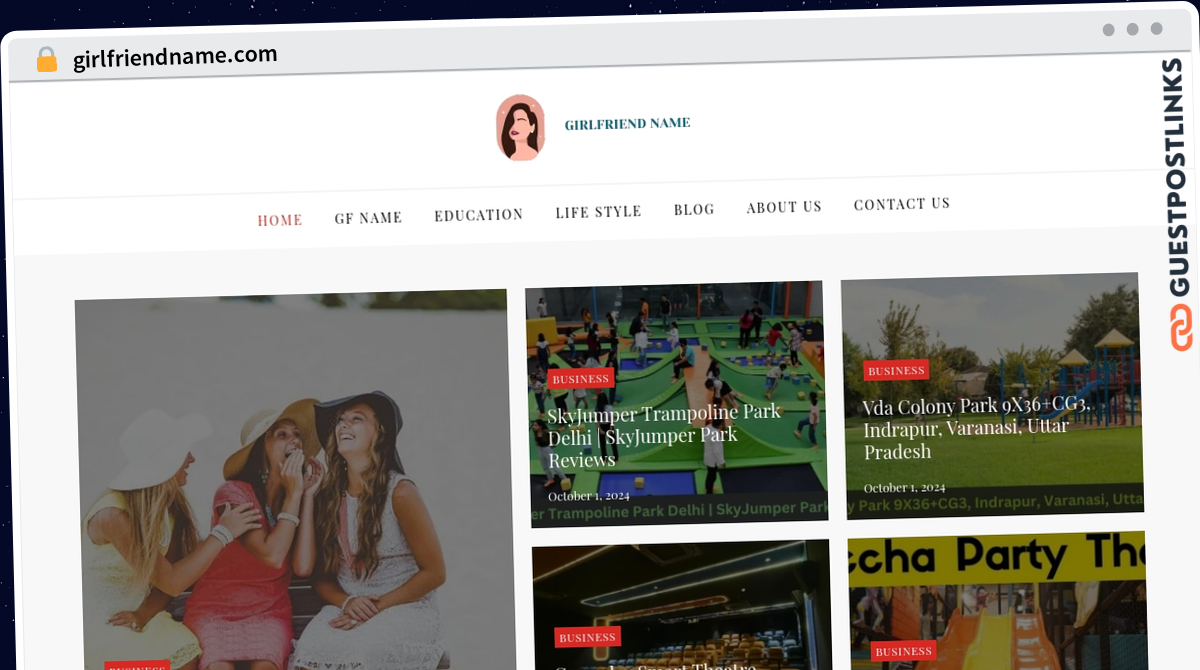Click the Girlfriend Name avatar logo
The height and width of the screenshot is (670, 1200).
pos(521,127)
